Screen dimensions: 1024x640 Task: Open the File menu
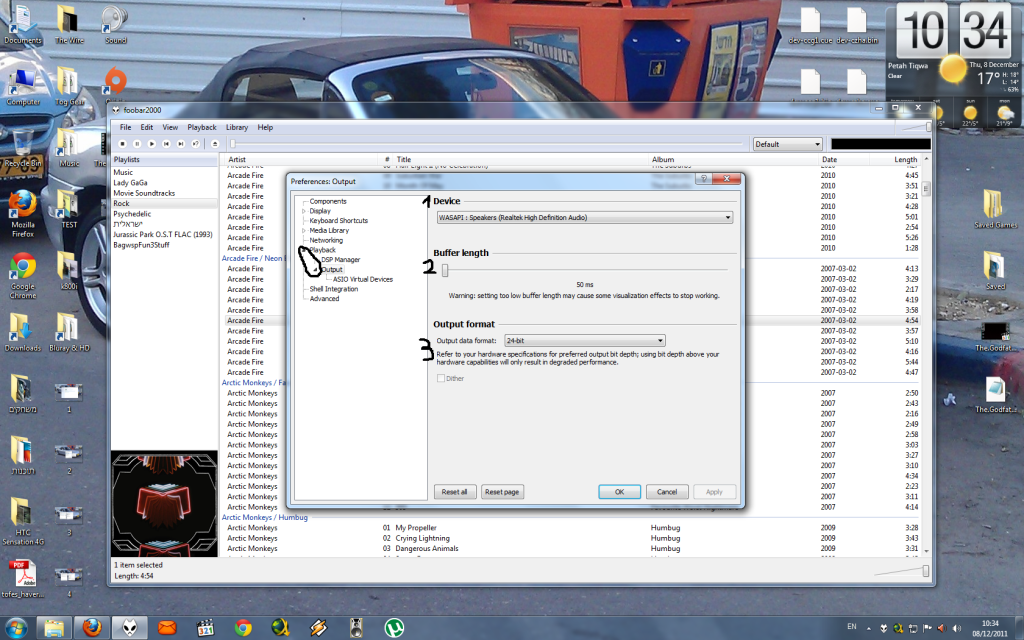[125, 127]
